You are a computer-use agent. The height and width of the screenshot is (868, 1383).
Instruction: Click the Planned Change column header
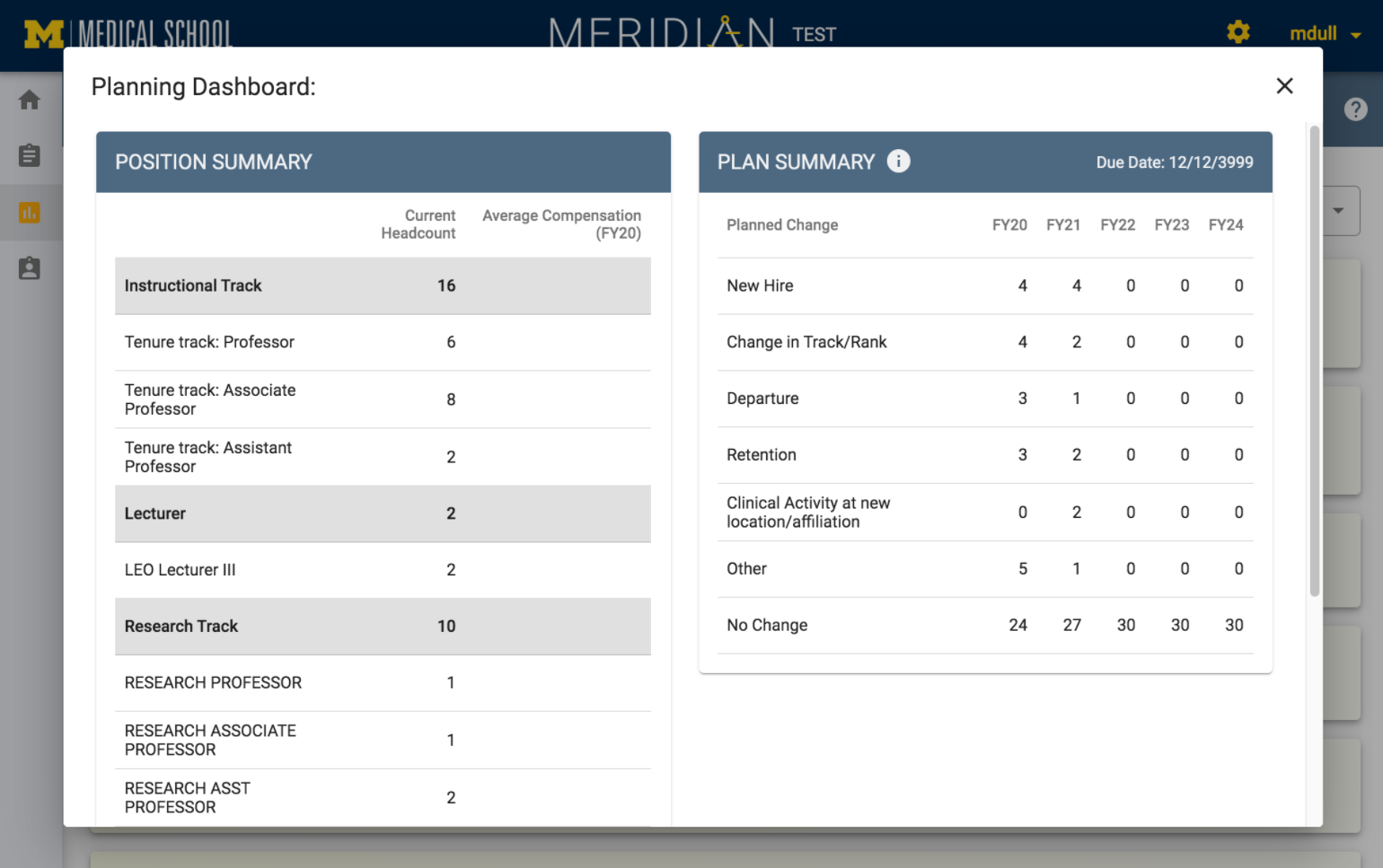782,224
